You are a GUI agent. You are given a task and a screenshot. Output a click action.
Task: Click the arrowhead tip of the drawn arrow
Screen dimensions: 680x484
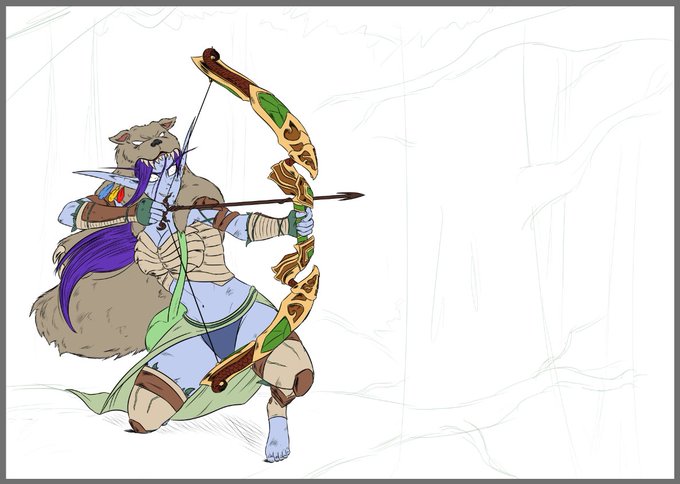[350, 196]
